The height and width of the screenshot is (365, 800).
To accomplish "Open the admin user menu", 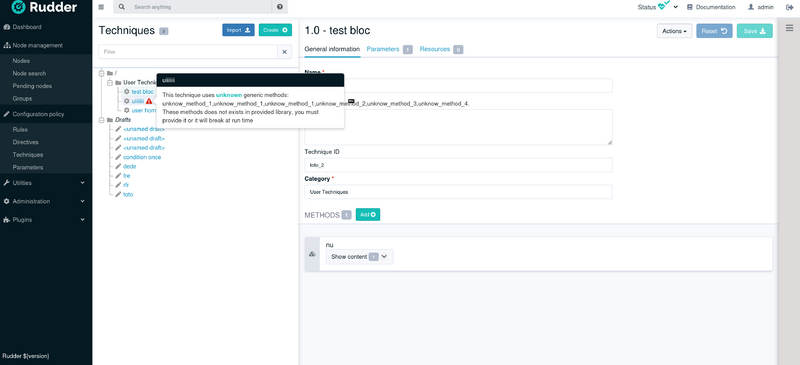I will 761,7.
